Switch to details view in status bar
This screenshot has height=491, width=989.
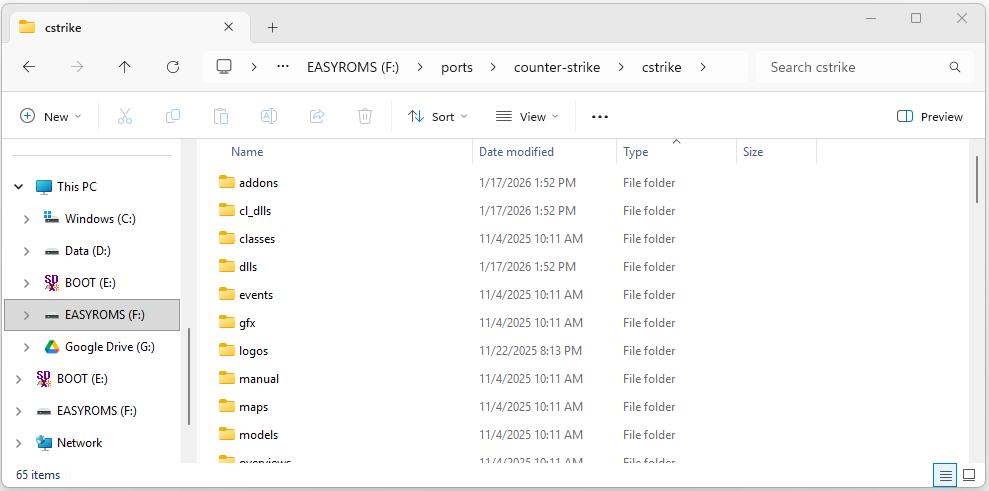click(x=945, y=475)
